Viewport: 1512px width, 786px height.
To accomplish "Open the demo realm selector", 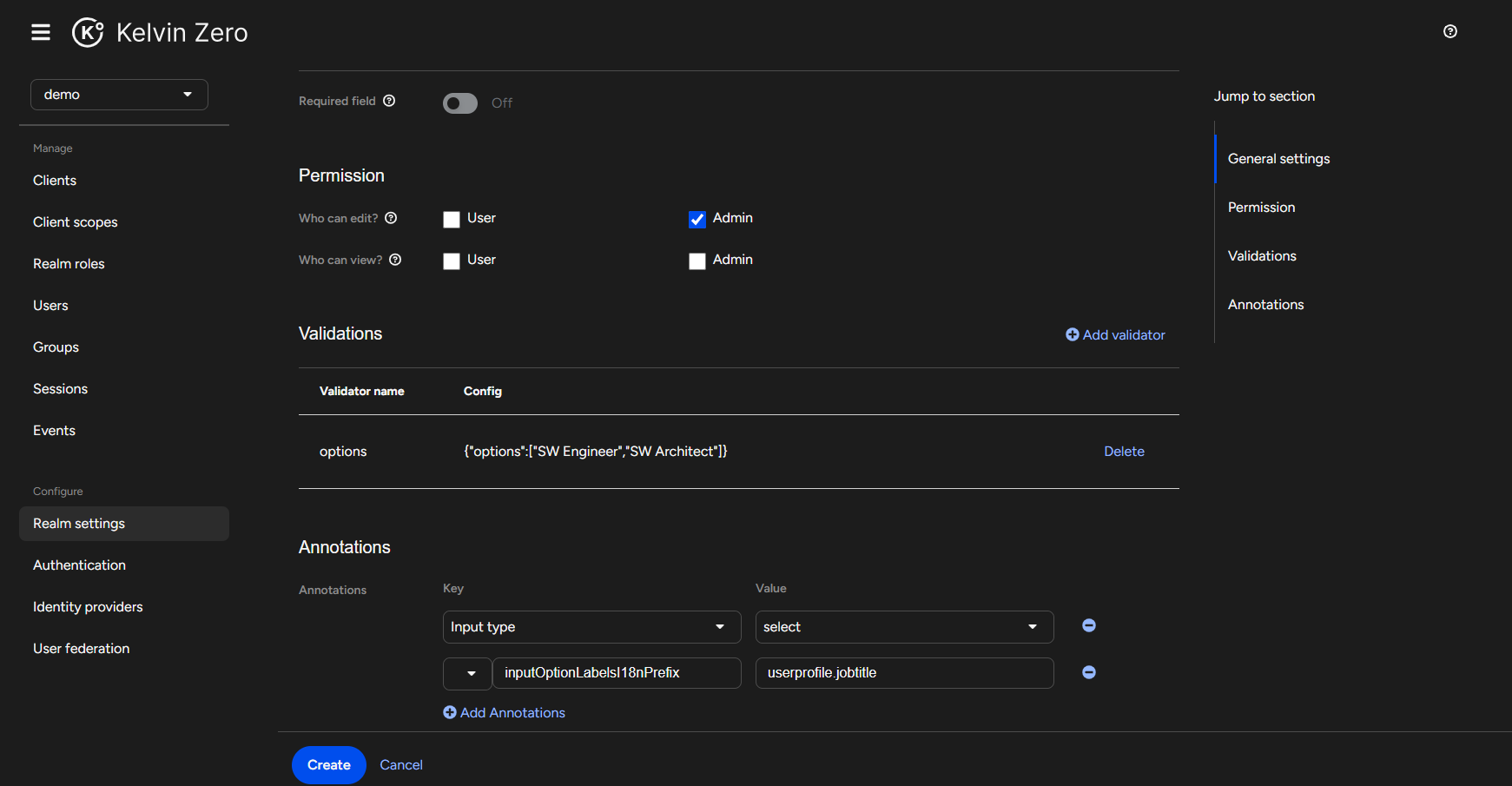I will (x=119, y=94).
